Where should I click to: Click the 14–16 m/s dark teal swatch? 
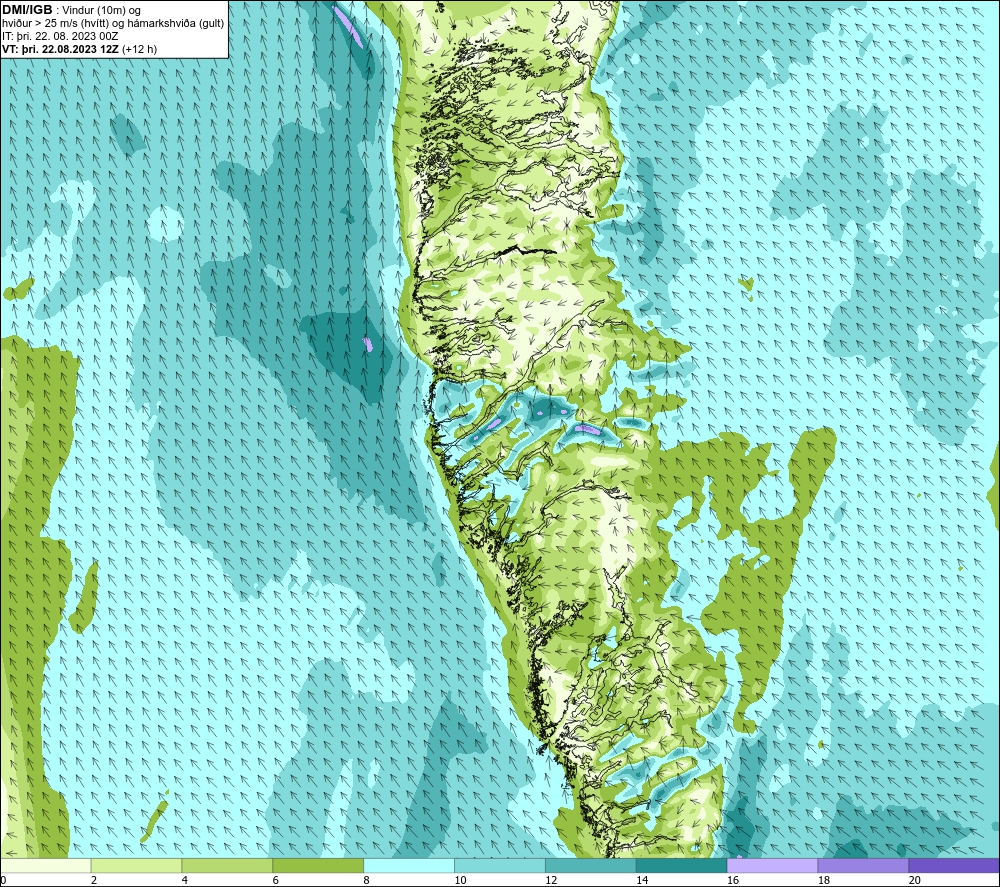click(682, 866)
